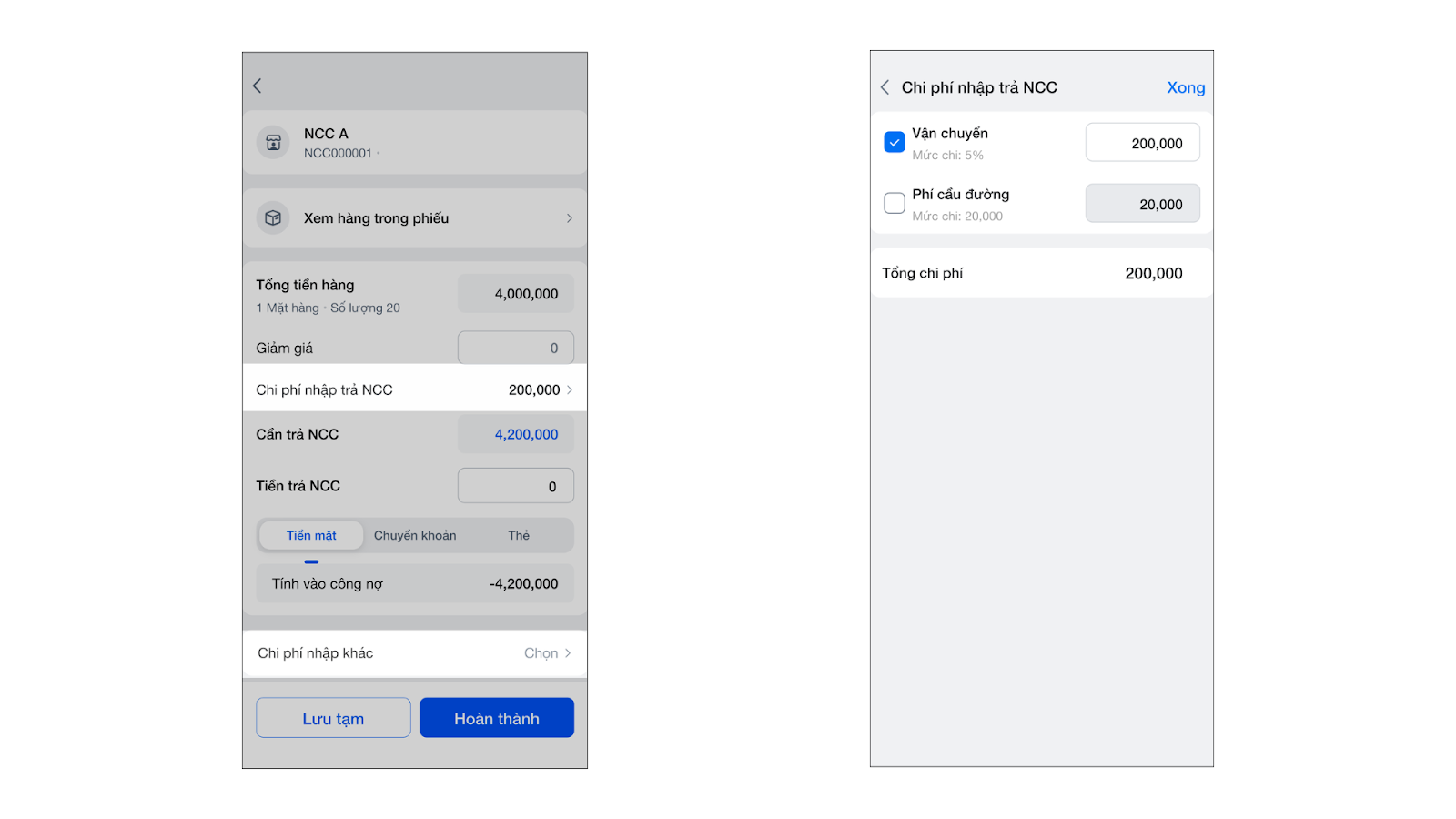
Task: Tap Xong to finish editing costs
Action: pos(1186,88)
